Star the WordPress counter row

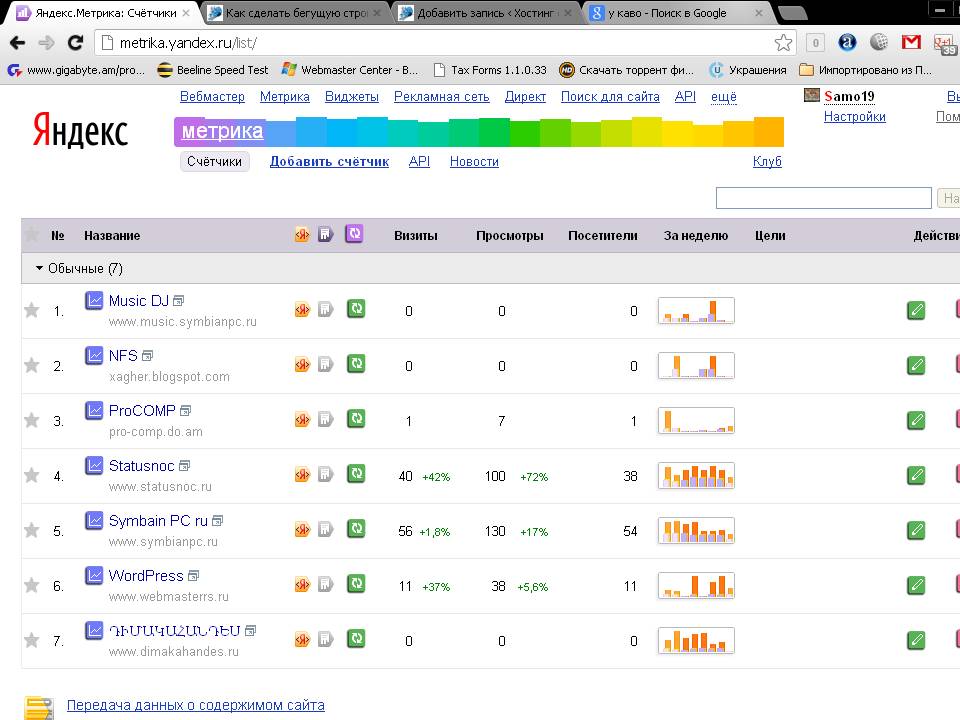point(32,585)
